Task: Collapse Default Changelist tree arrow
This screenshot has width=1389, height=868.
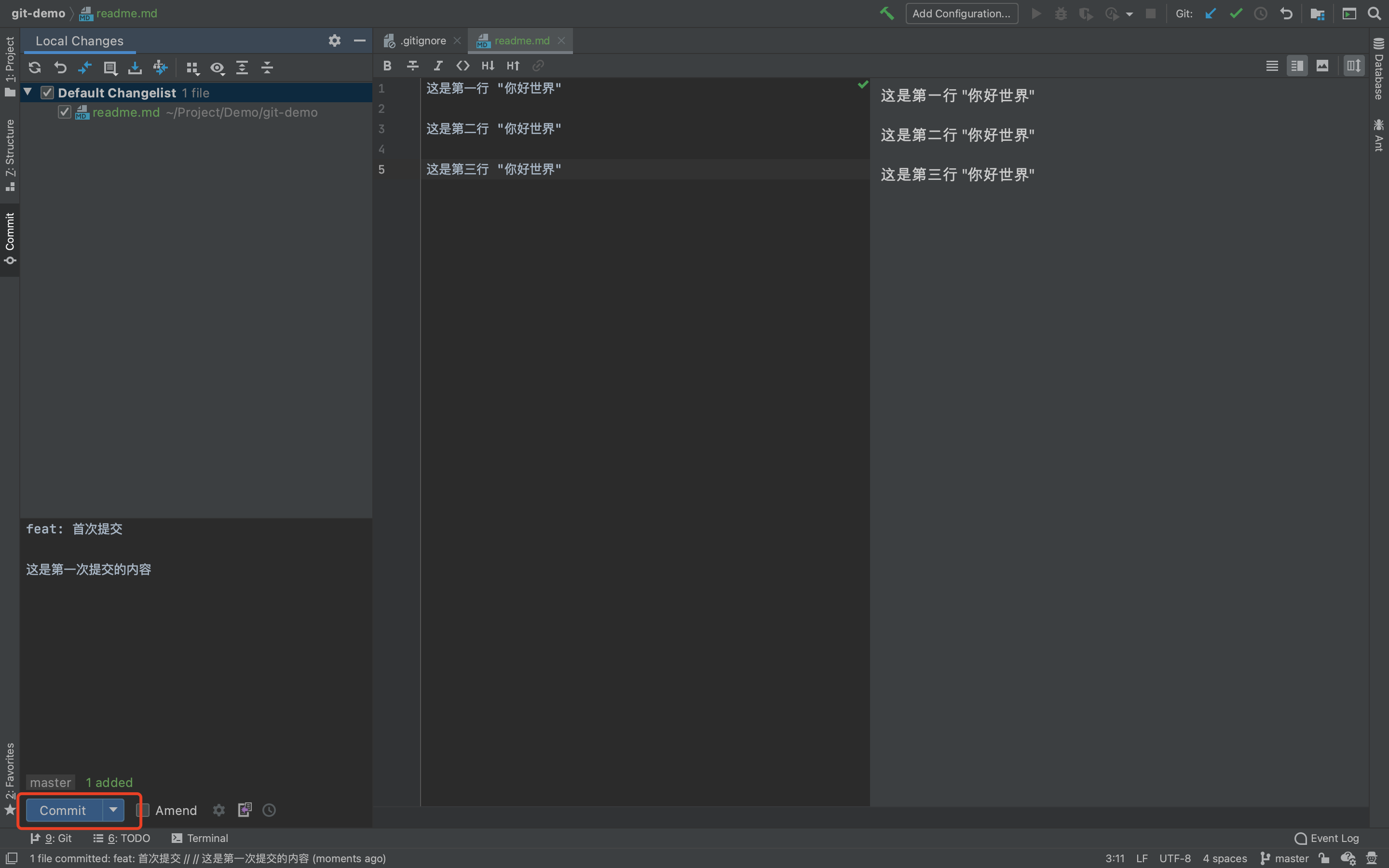Action: 27,92
